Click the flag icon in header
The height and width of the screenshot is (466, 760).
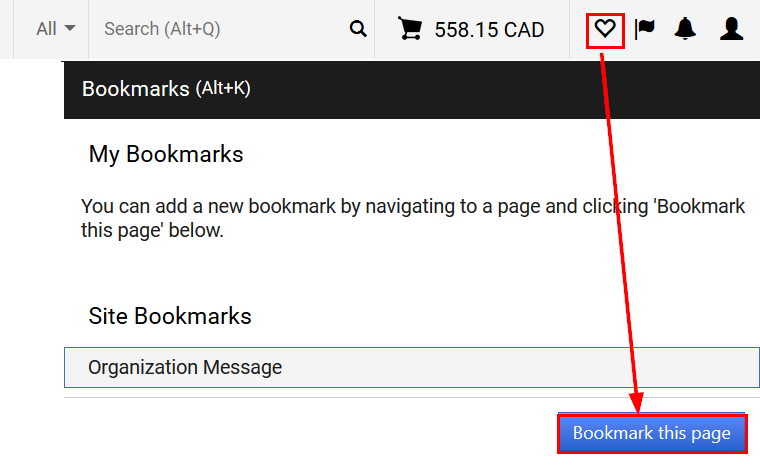pos(645,29)
